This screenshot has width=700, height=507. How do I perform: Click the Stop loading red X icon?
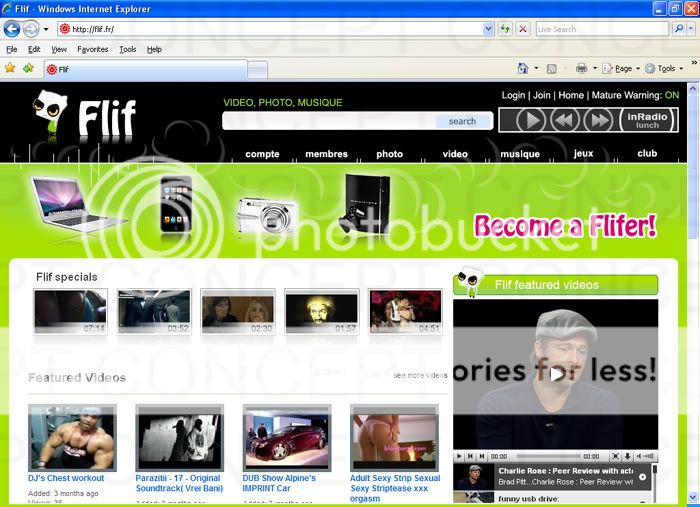click(523, 29)
